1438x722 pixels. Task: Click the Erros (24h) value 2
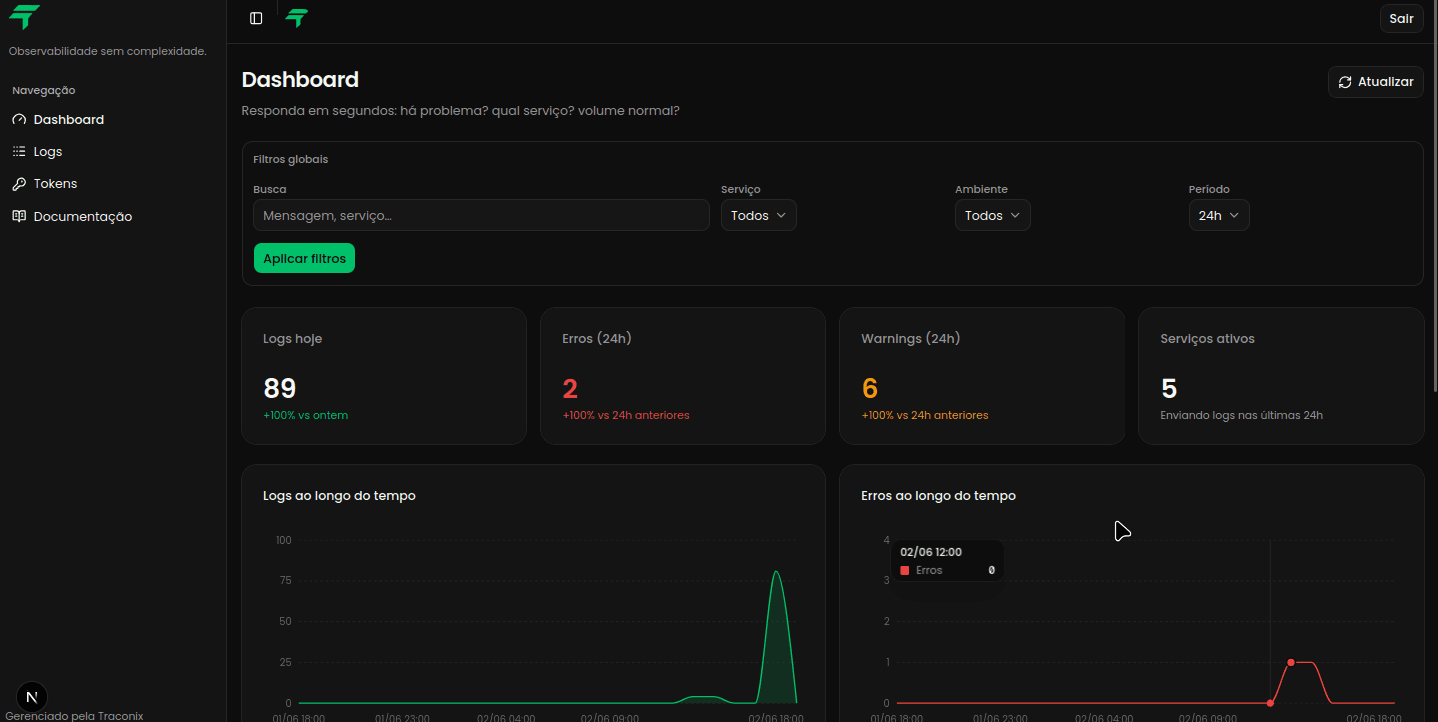(x=570, y=388)
